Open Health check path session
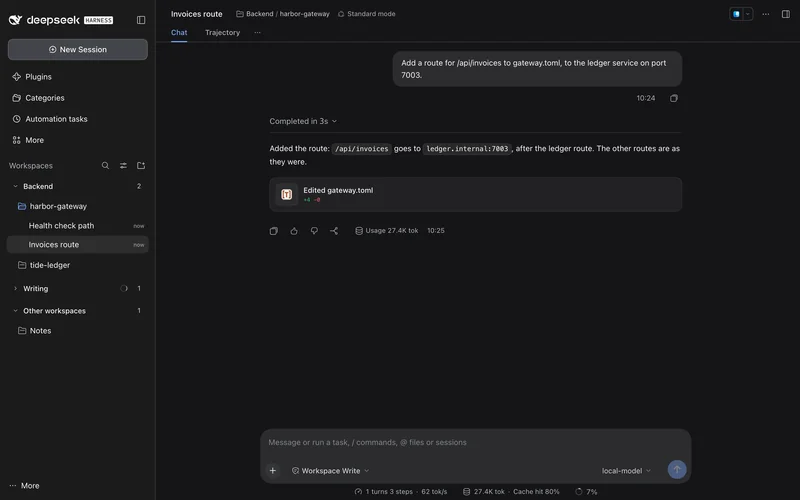 (x=78, y=226)
